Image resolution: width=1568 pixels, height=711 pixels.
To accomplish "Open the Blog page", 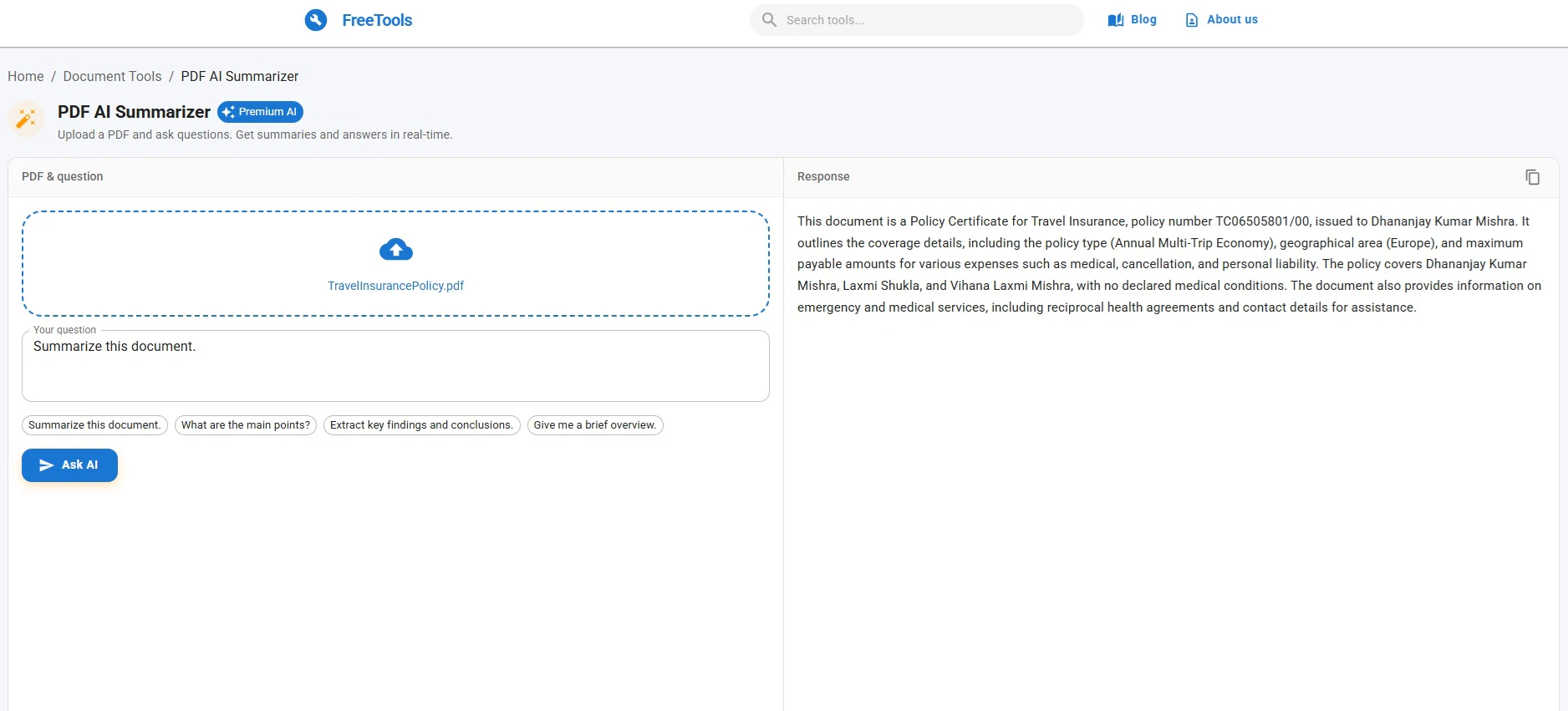I will click(x=1143, y=19).
